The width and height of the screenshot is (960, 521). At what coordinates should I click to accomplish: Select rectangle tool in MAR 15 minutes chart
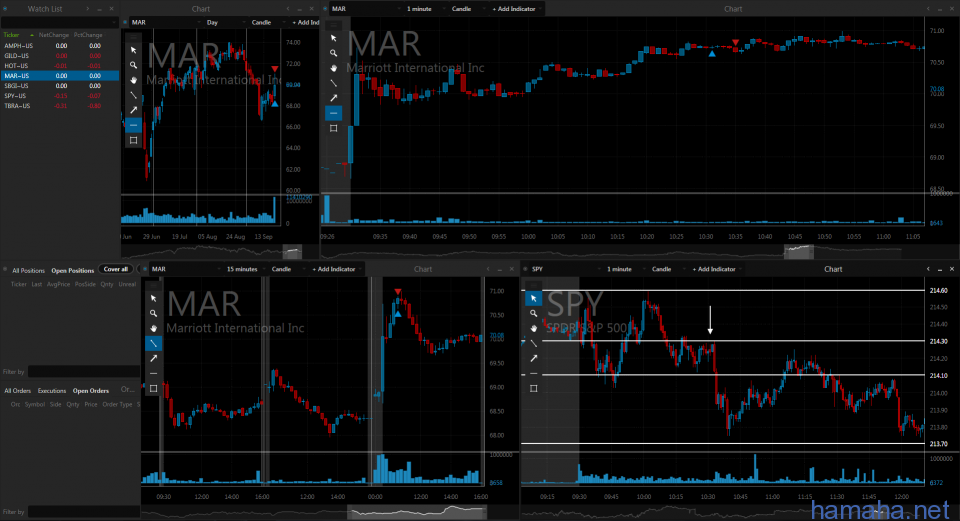tap(154, 388)
